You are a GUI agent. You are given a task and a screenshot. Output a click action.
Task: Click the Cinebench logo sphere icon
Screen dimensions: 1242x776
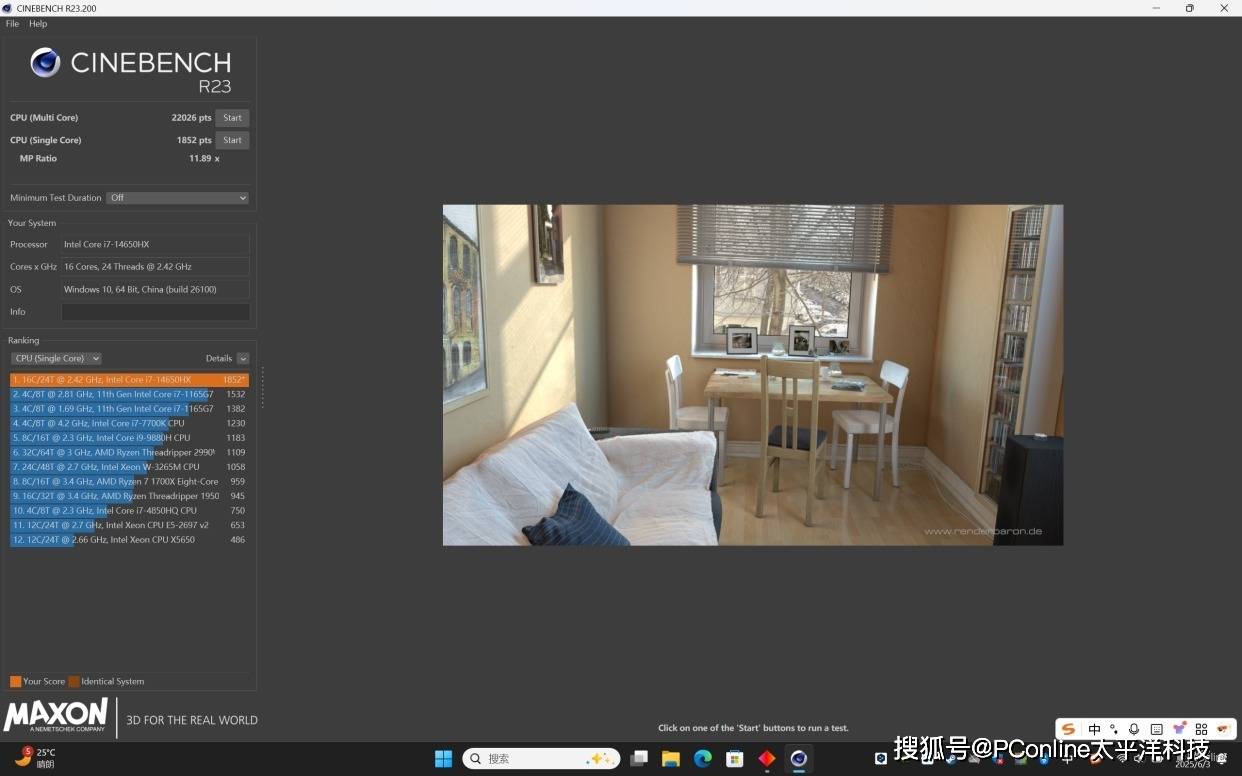coord(45,63)
